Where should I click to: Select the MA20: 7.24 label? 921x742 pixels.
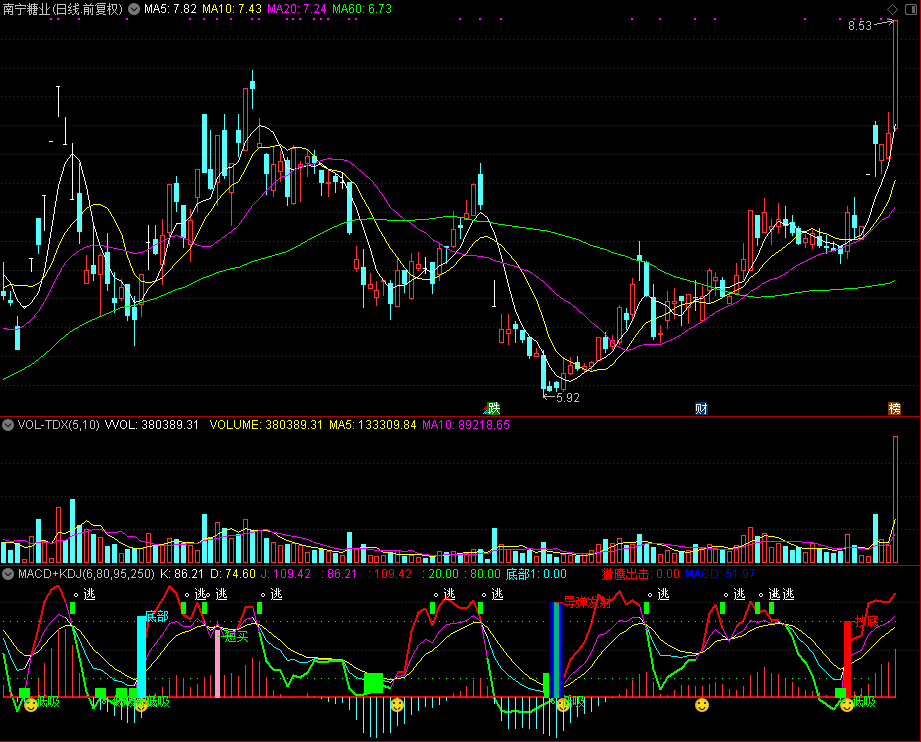[x=297, y=9]
